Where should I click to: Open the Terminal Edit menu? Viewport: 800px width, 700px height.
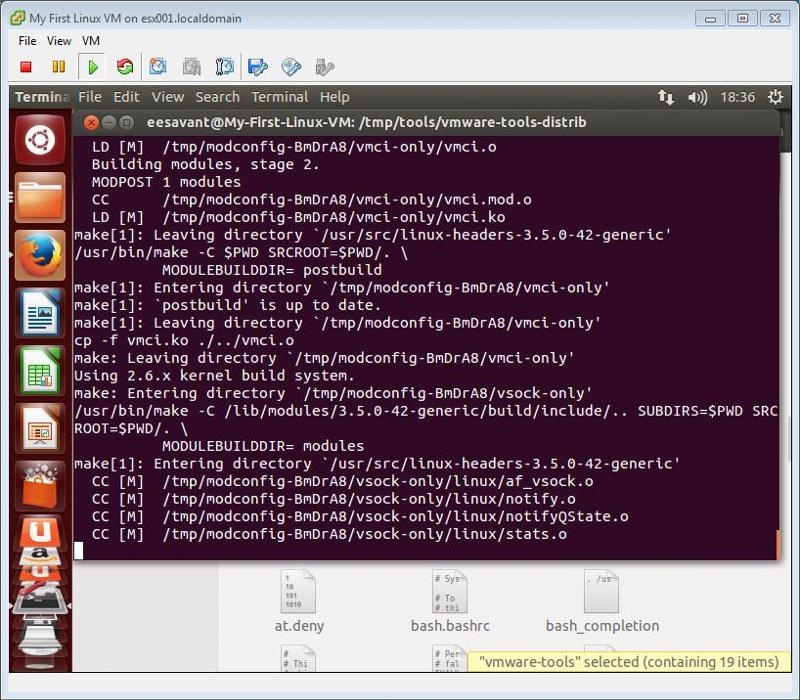(x=126, y=97)
